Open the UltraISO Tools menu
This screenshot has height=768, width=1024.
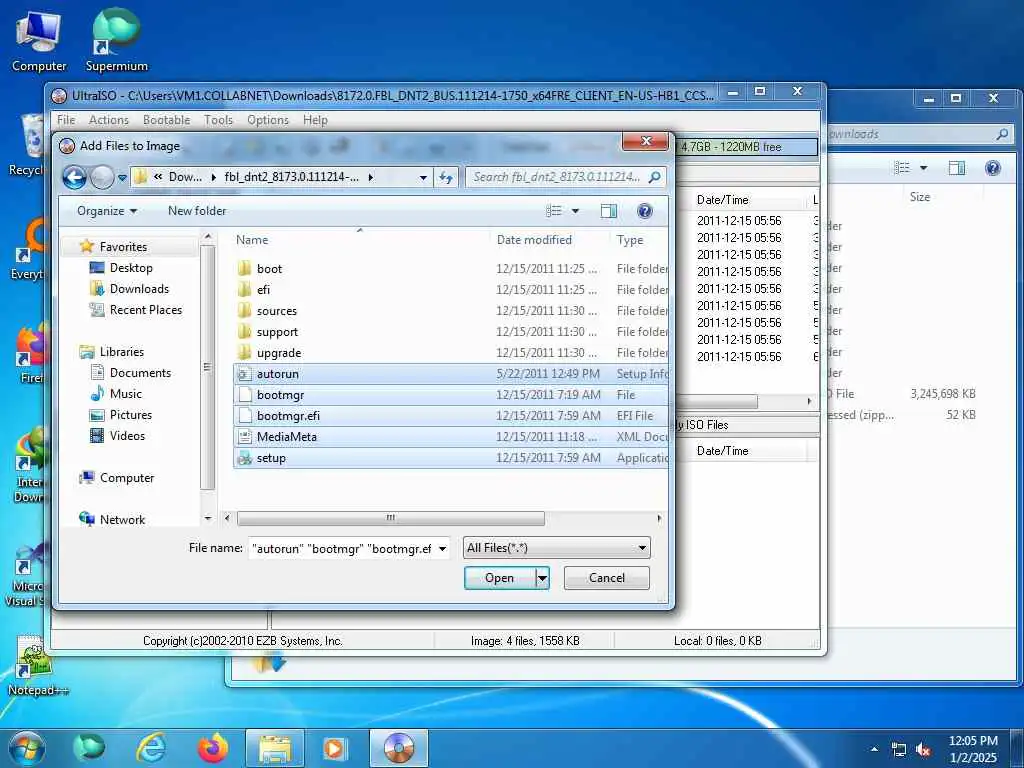coord(218,120)
